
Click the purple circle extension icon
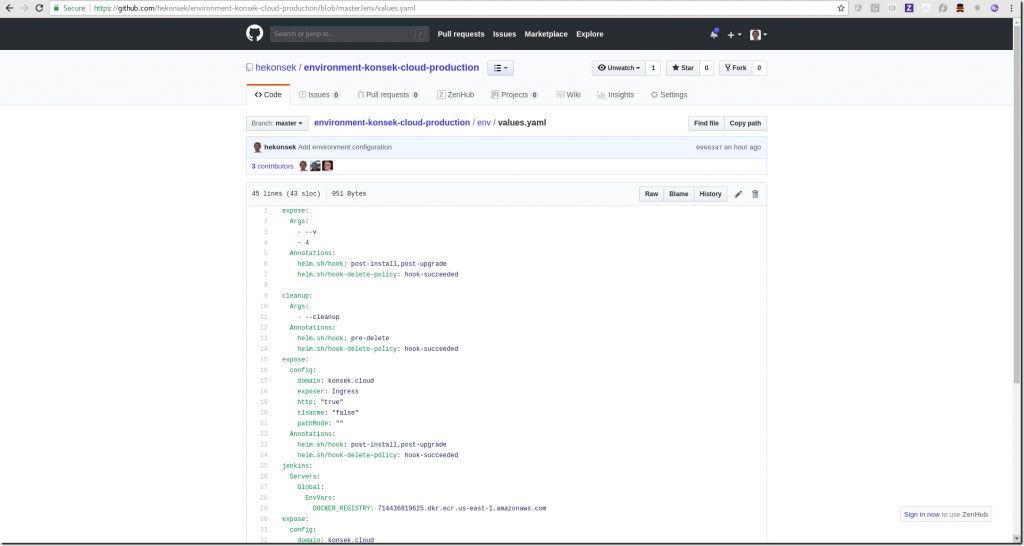994,8
